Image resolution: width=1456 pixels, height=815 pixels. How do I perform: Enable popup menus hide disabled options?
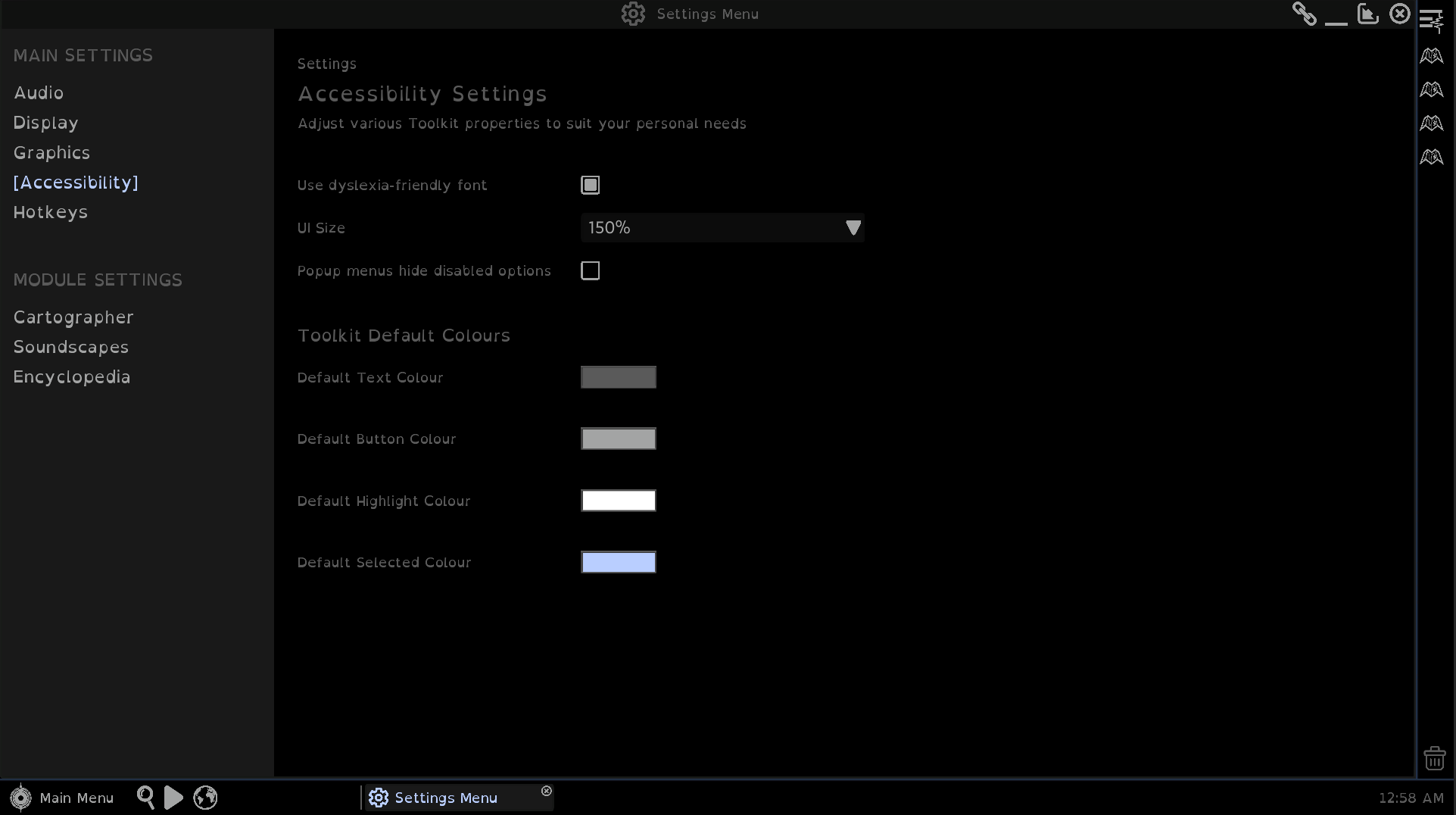click(590, 271)
